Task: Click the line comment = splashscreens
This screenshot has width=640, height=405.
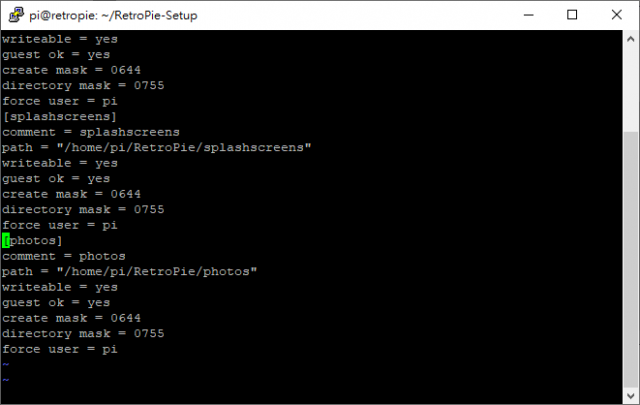Action: tap(91, 132)
